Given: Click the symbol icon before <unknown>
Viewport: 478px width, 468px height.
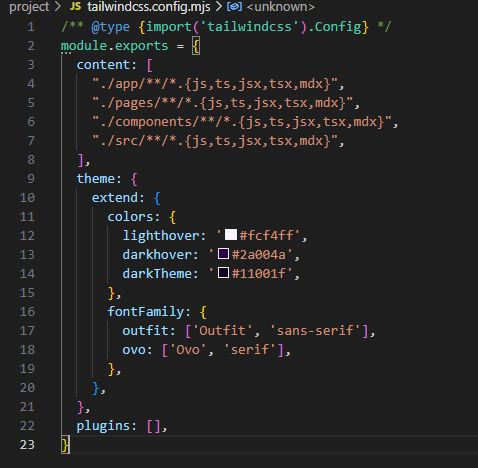Looking at the screenshot, I should coord(234,6).
